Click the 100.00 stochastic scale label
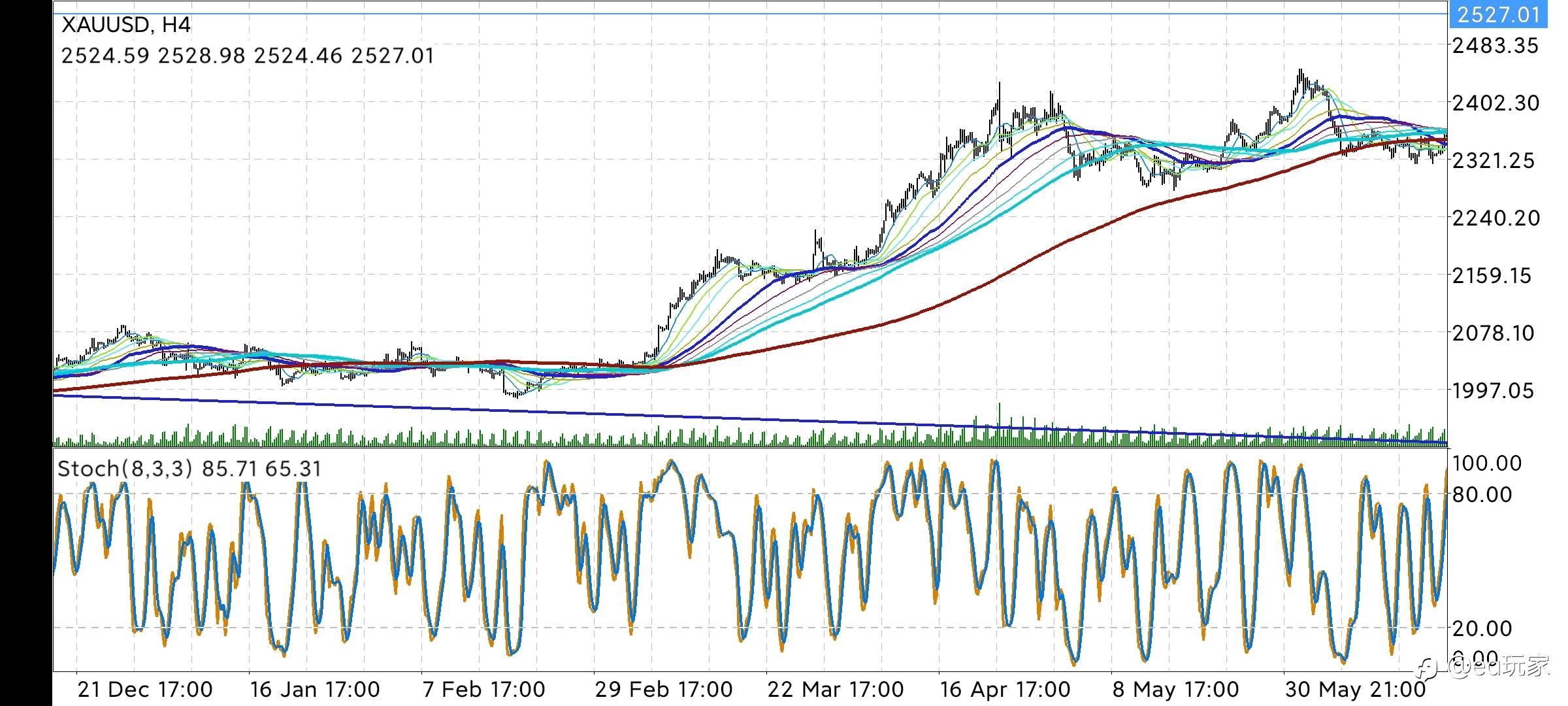Viewport: 1568px width, 706px height. click(x=1486, y=463)
